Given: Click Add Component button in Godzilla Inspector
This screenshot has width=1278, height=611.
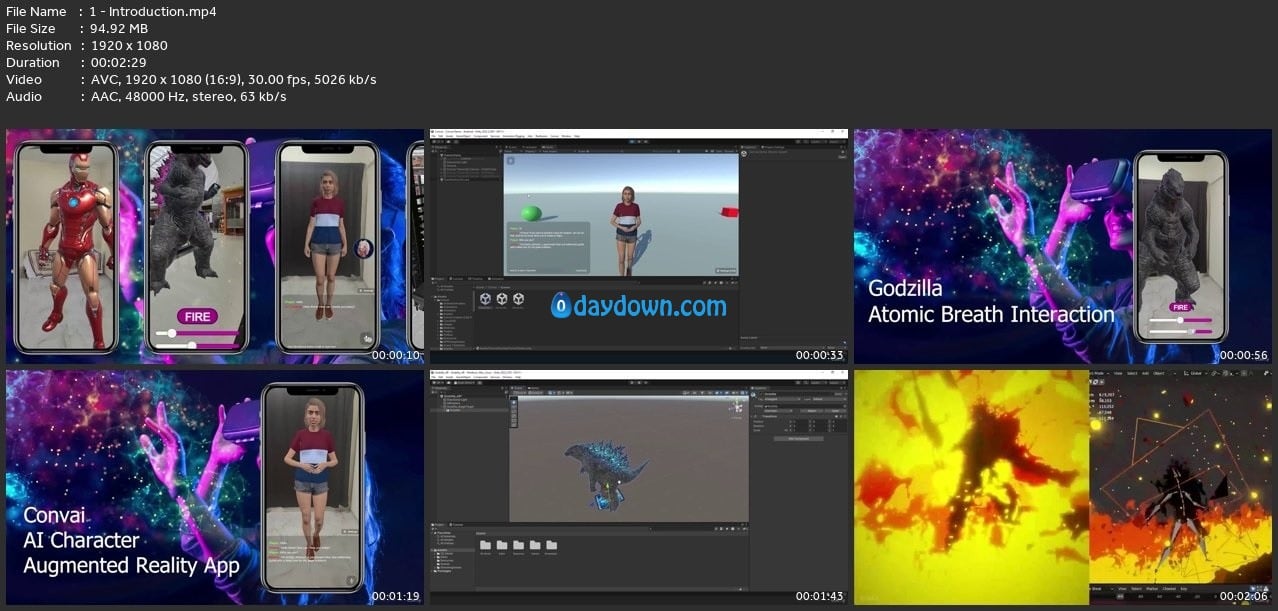Looking at the screenshot, I should pos(798,439).
